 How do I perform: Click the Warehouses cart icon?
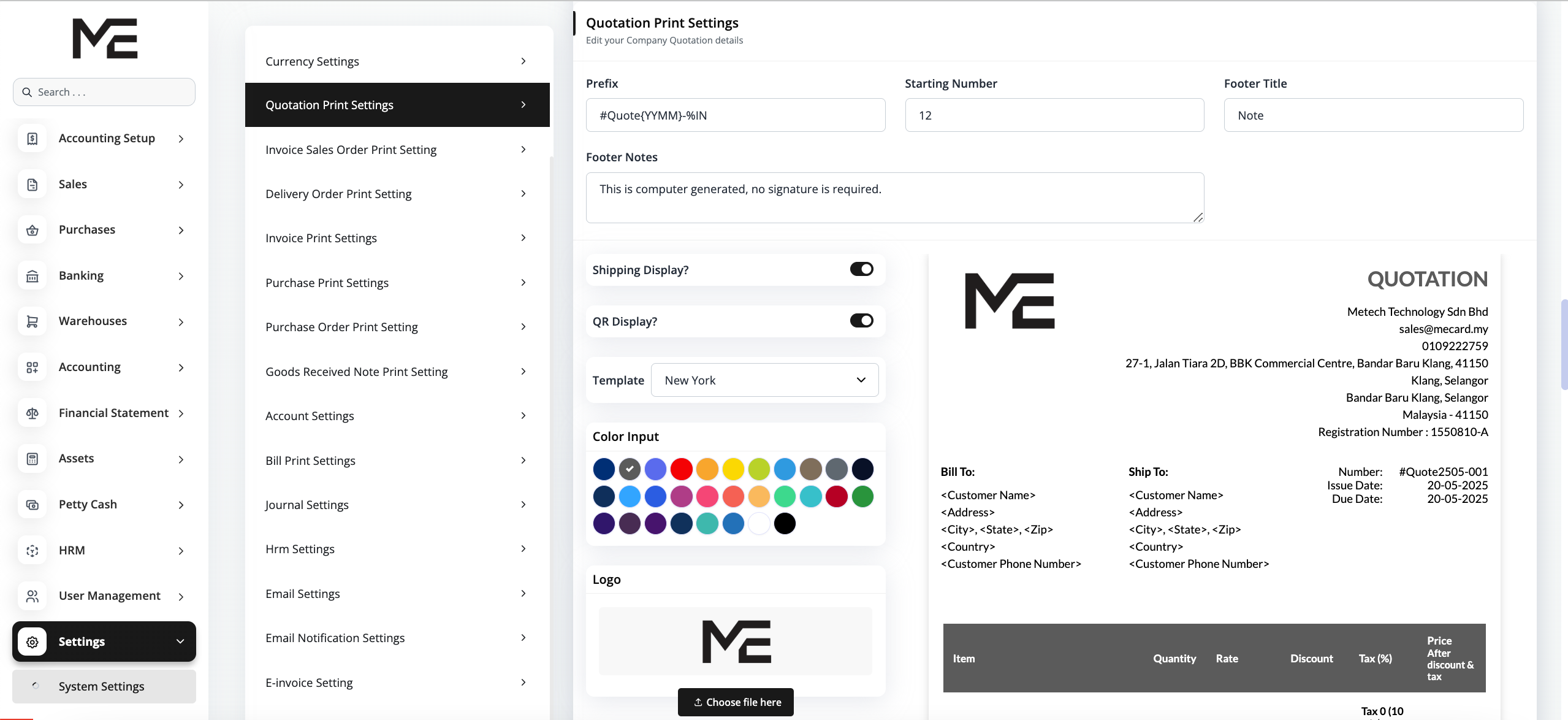[32, 321]
